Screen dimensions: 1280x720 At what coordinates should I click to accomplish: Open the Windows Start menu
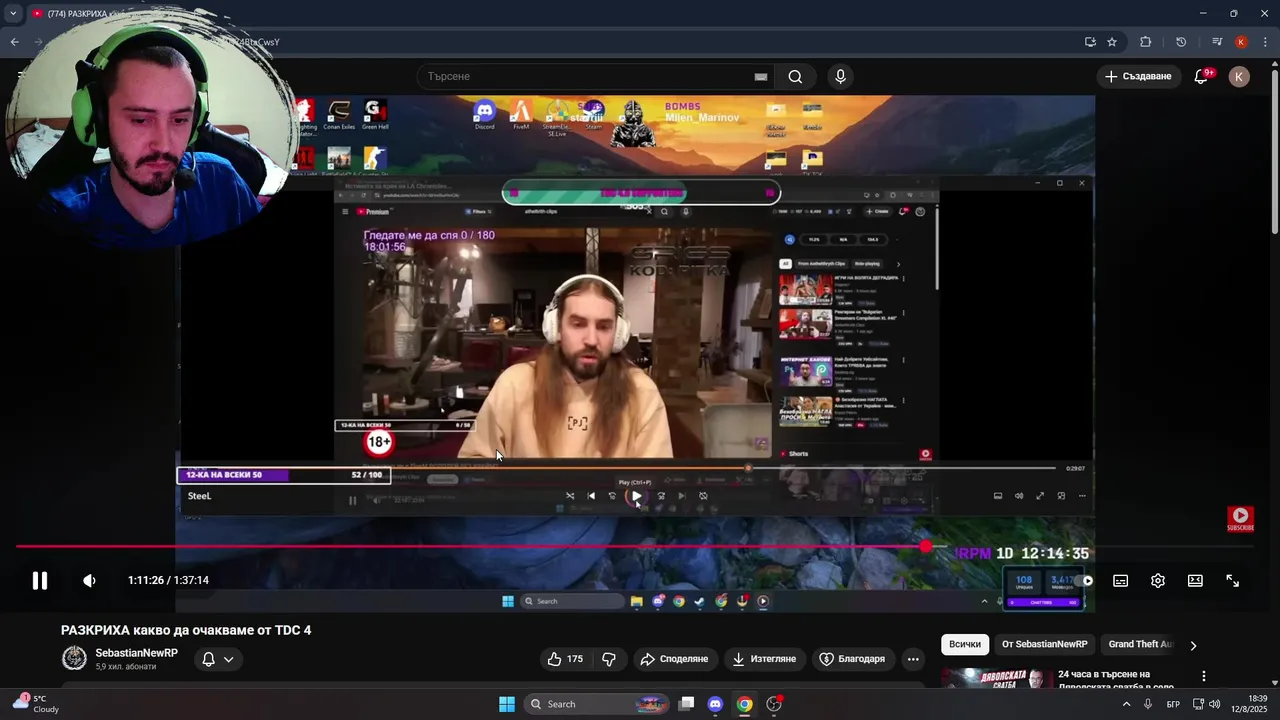pyautogui.click(x=507, y=704)
